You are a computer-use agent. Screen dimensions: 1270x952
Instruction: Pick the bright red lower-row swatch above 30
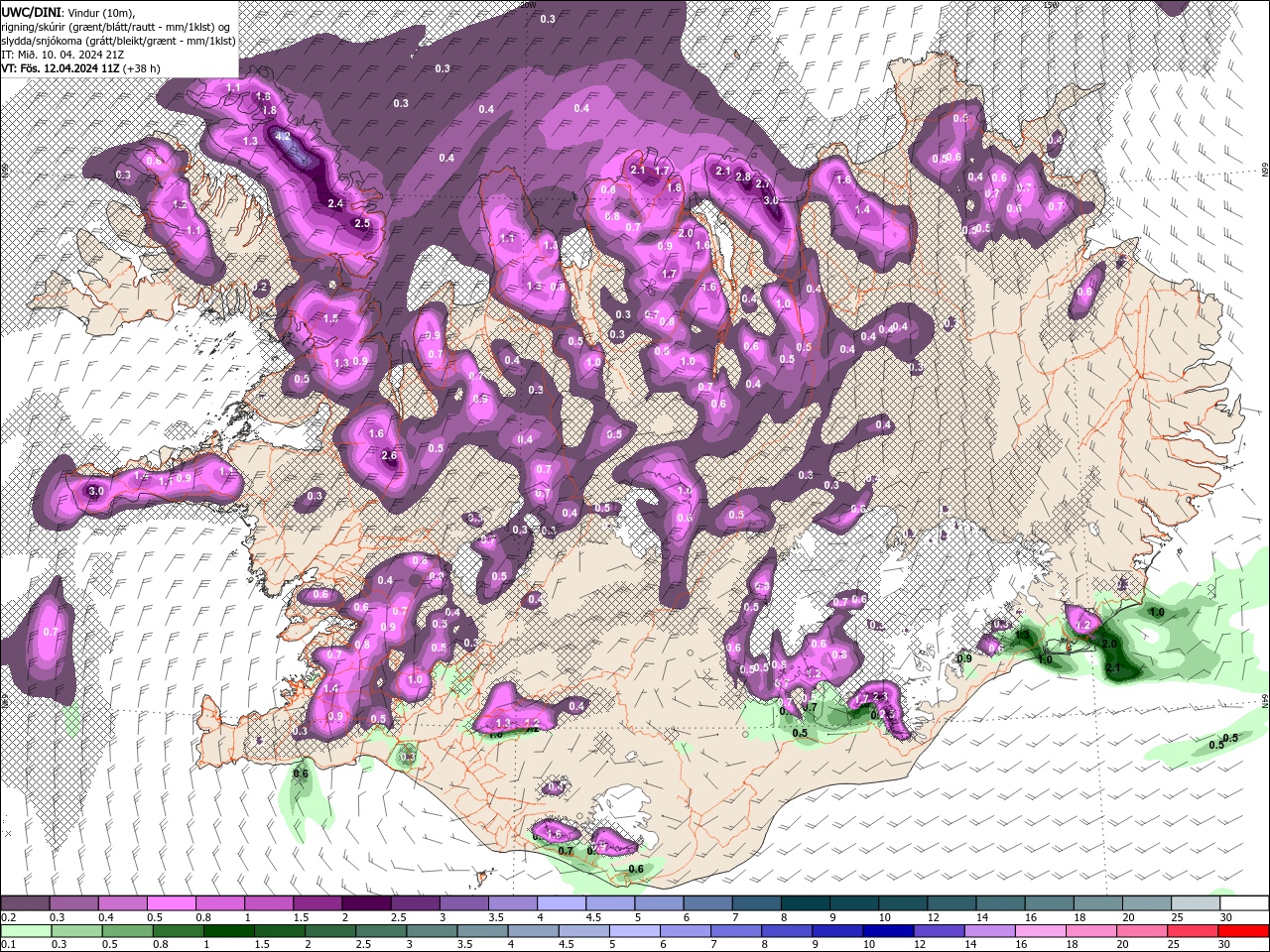[1244, 931]
